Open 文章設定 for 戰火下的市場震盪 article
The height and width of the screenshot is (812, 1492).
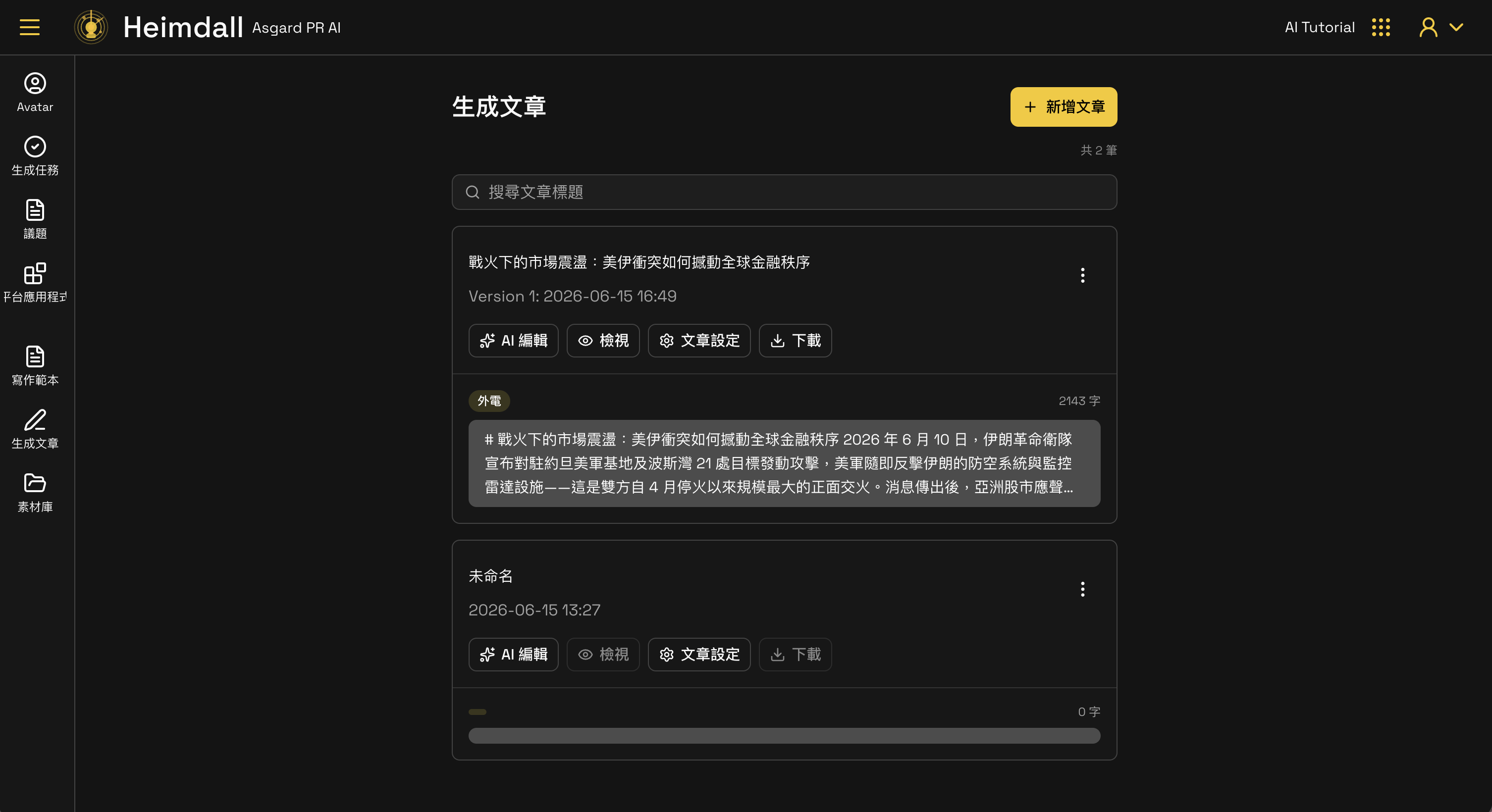tap(699, 340)
